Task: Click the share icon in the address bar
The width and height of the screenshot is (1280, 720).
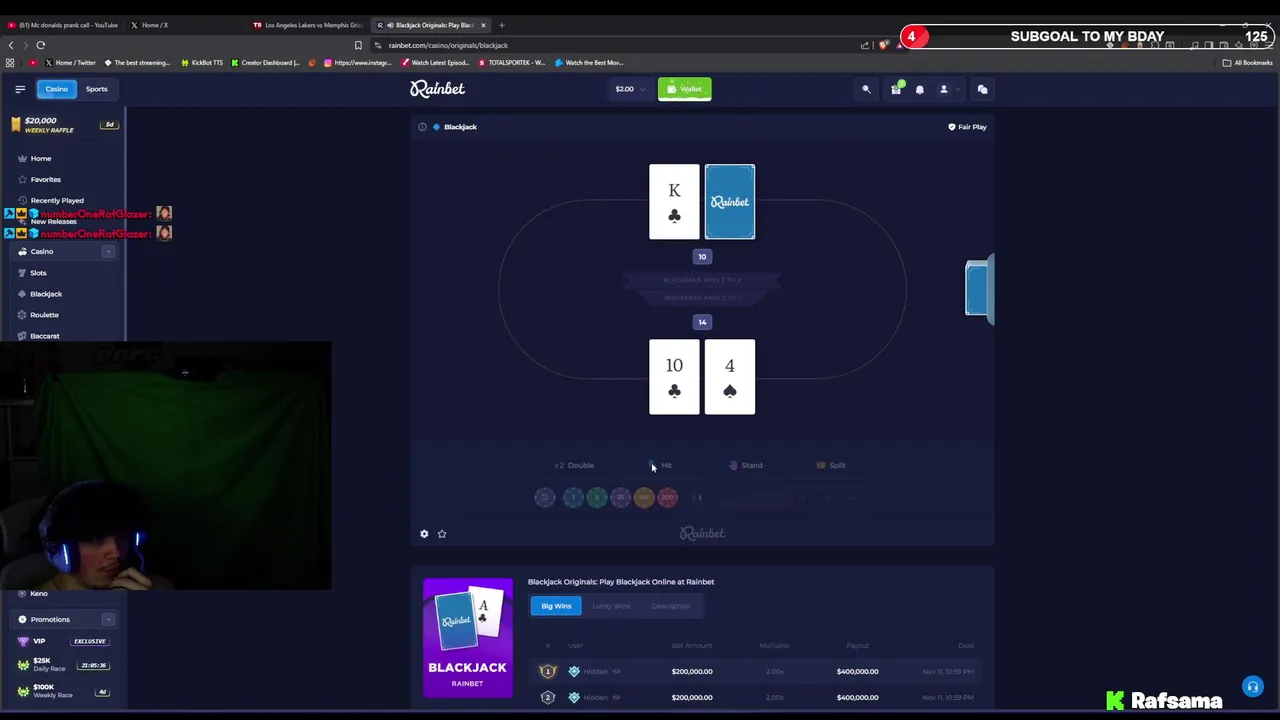Action: click(865, 45)
